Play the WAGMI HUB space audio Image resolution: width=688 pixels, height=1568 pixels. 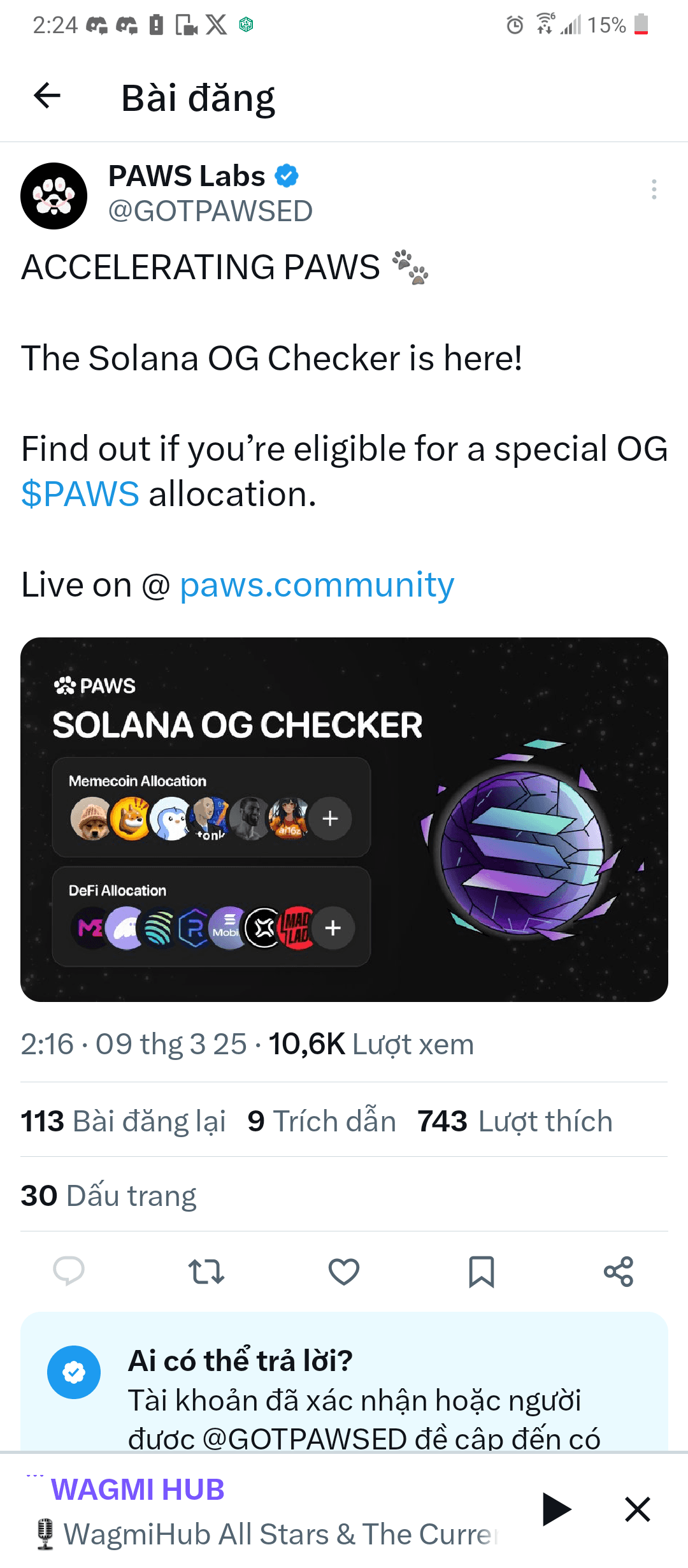[x=557, y=1509]
